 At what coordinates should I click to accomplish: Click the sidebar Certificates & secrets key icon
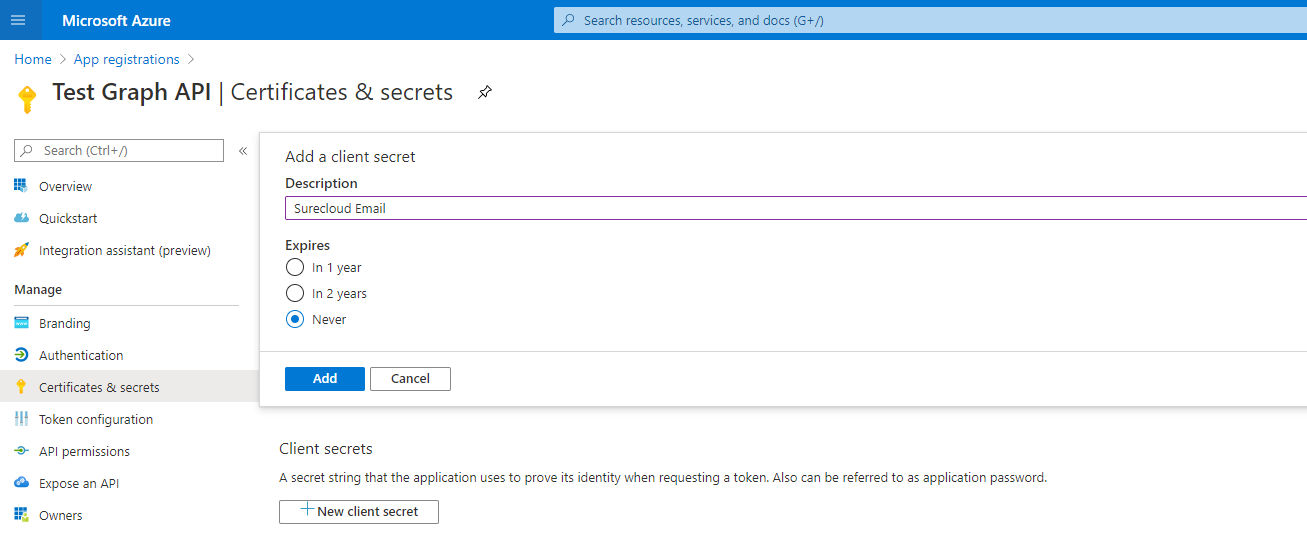(x=21, y=387)
